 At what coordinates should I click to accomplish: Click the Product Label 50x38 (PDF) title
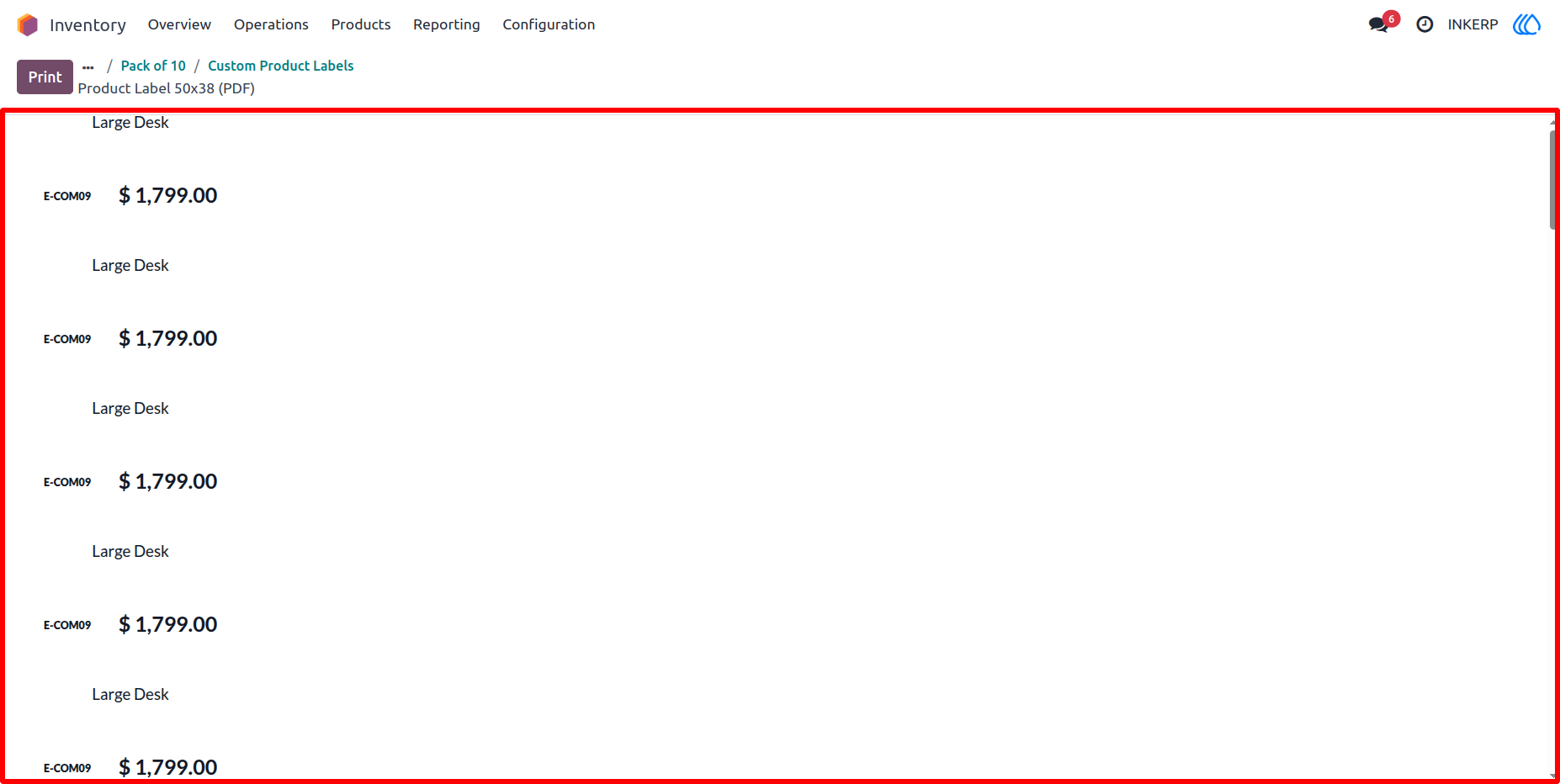(x=167, y=88)
